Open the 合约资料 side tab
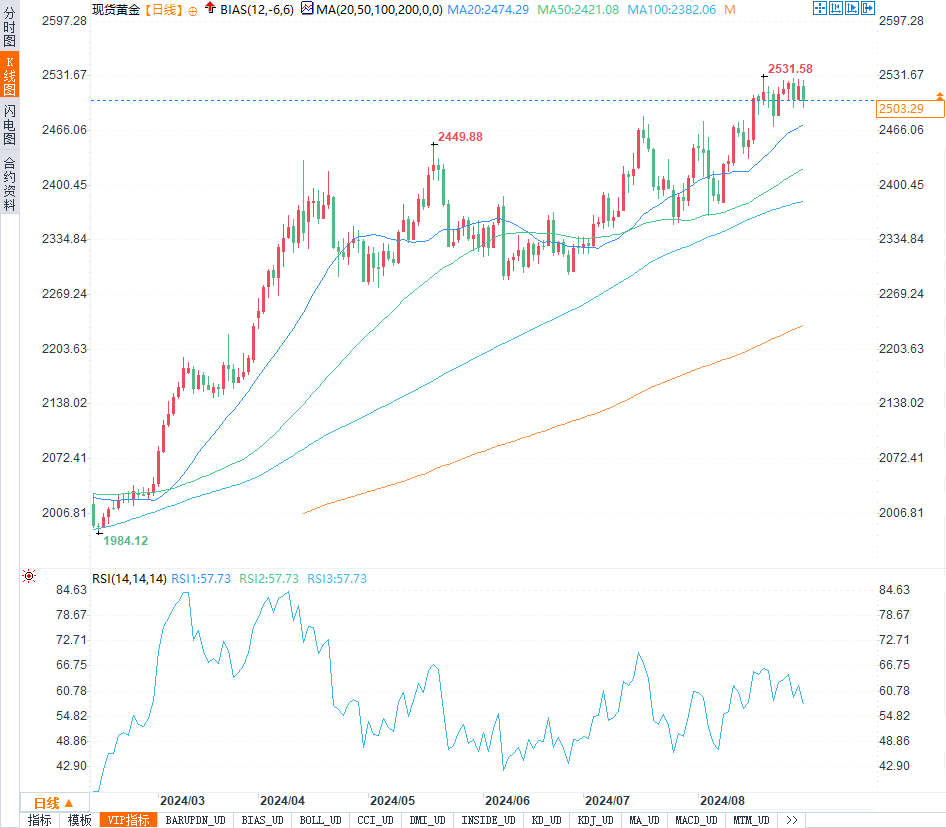The height and width of the screenshot is (828, 946). pyautogui.click(x=9, y=184)
